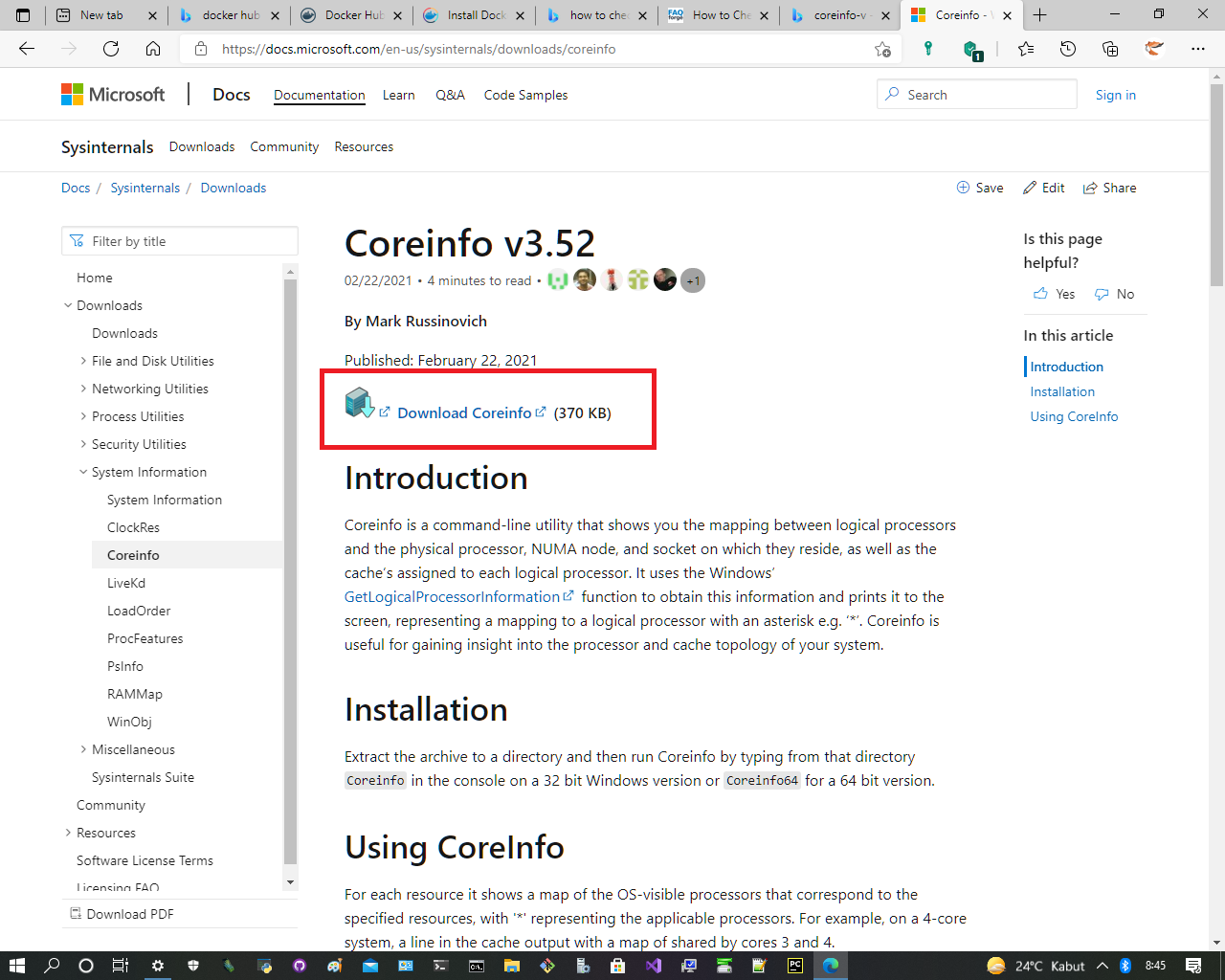
Task: Switch to the New tab
Action: 106,15
